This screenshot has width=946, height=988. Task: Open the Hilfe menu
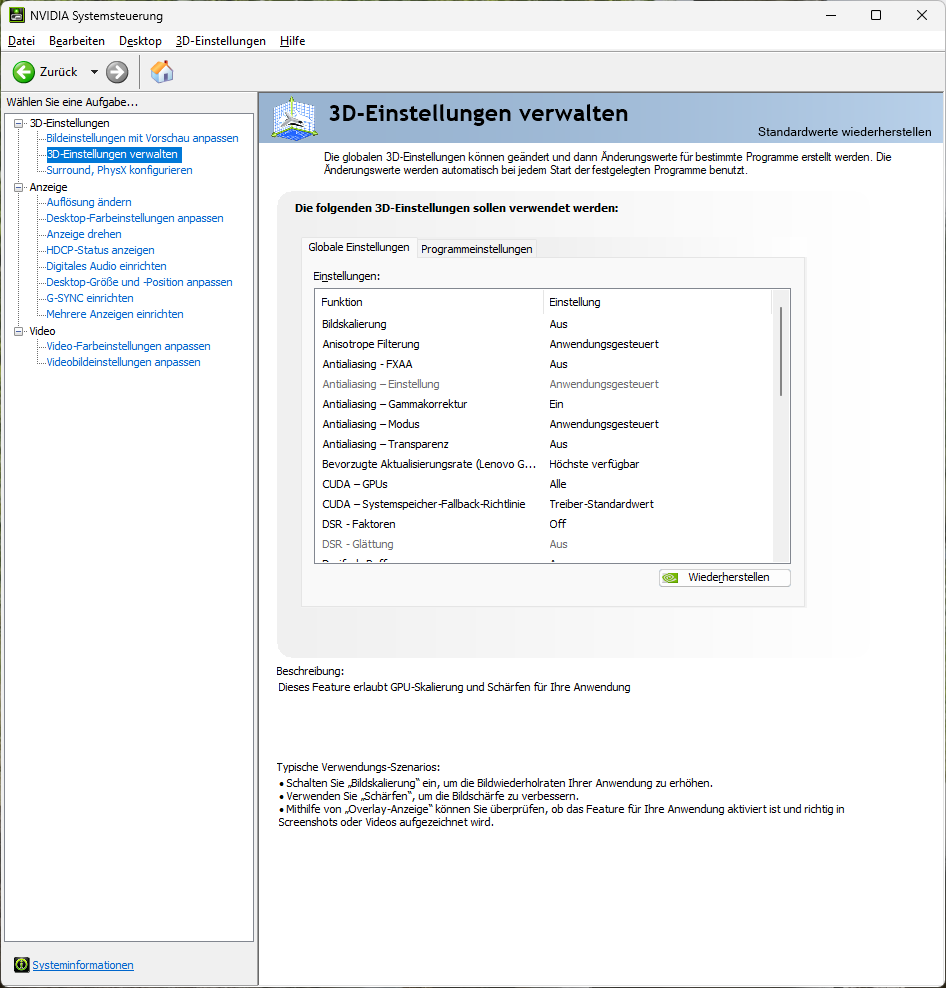point(292,41)
